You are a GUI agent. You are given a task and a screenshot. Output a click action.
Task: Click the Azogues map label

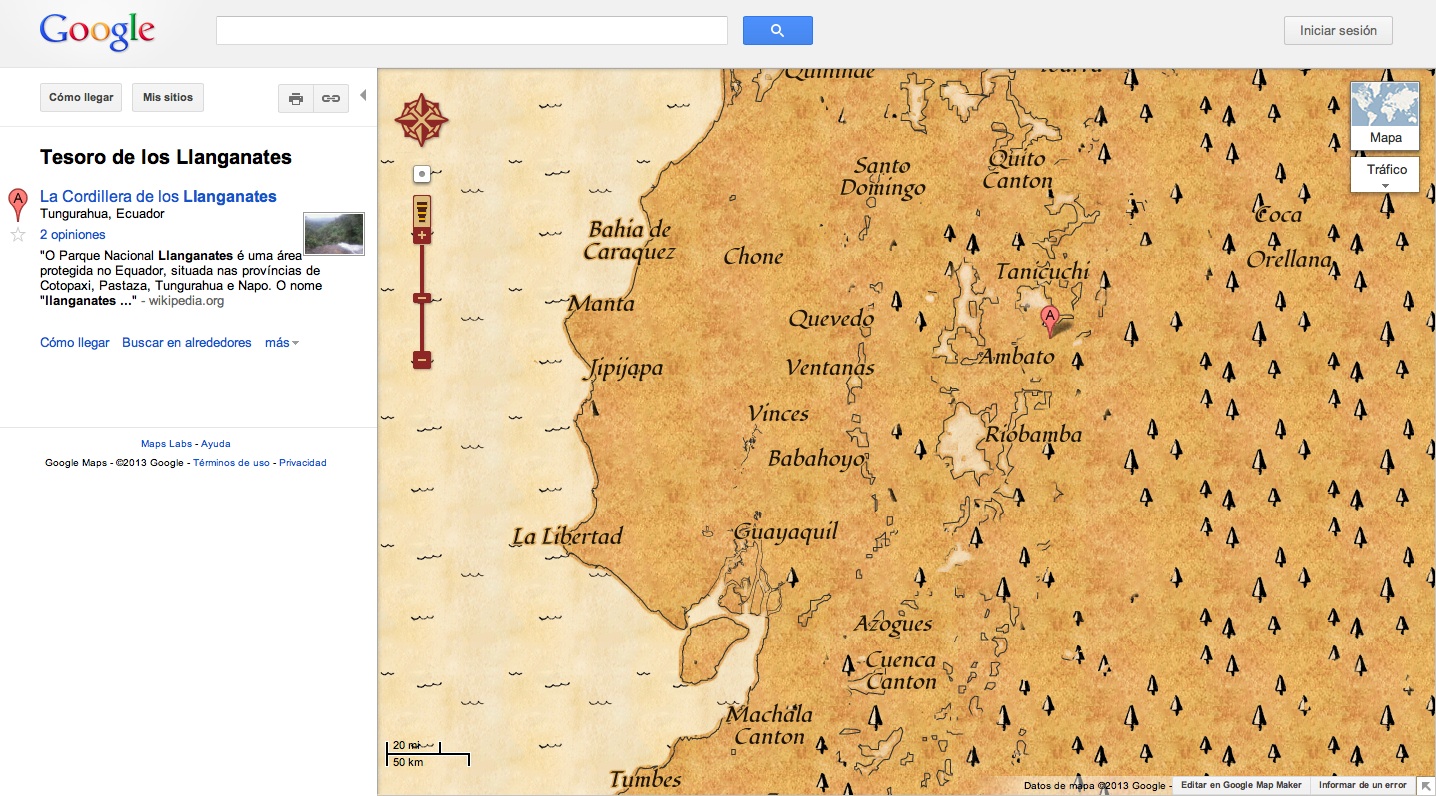pos(893,625)
